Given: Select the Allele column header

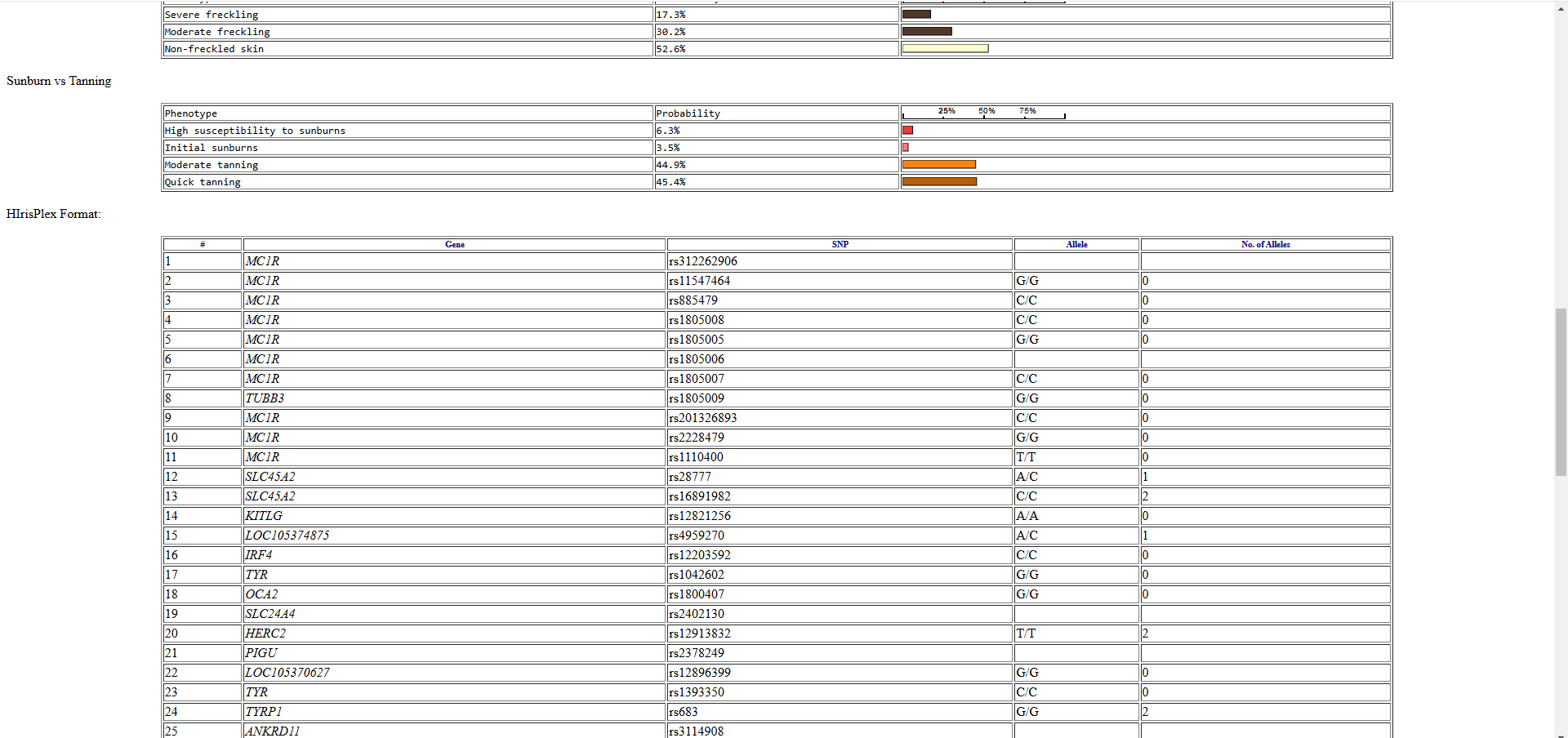Looking at the screenshot, I should tap(1076, 244).
